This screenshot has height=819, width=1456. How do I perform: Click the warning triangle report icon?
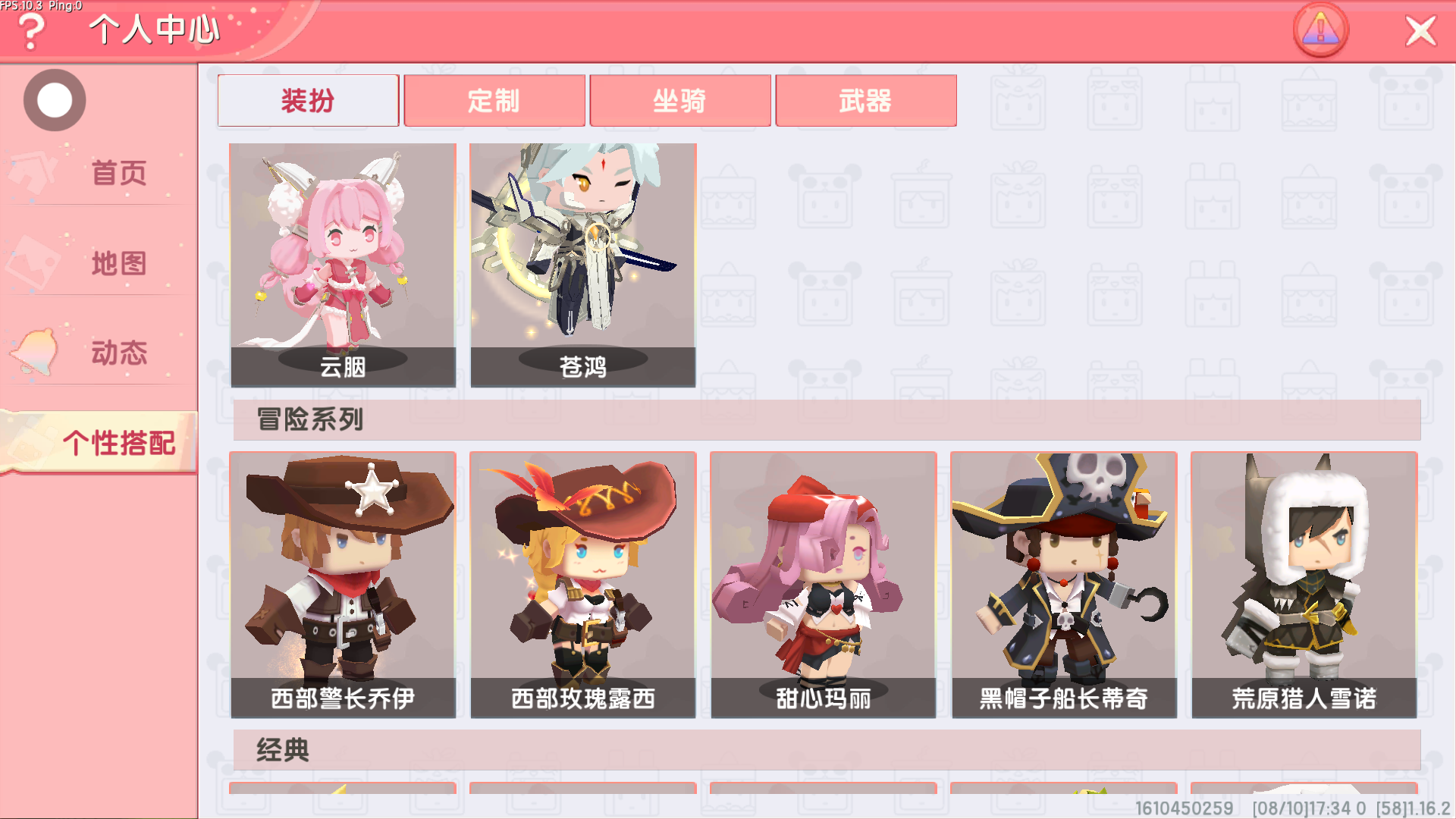click(x=1320, y=30)
